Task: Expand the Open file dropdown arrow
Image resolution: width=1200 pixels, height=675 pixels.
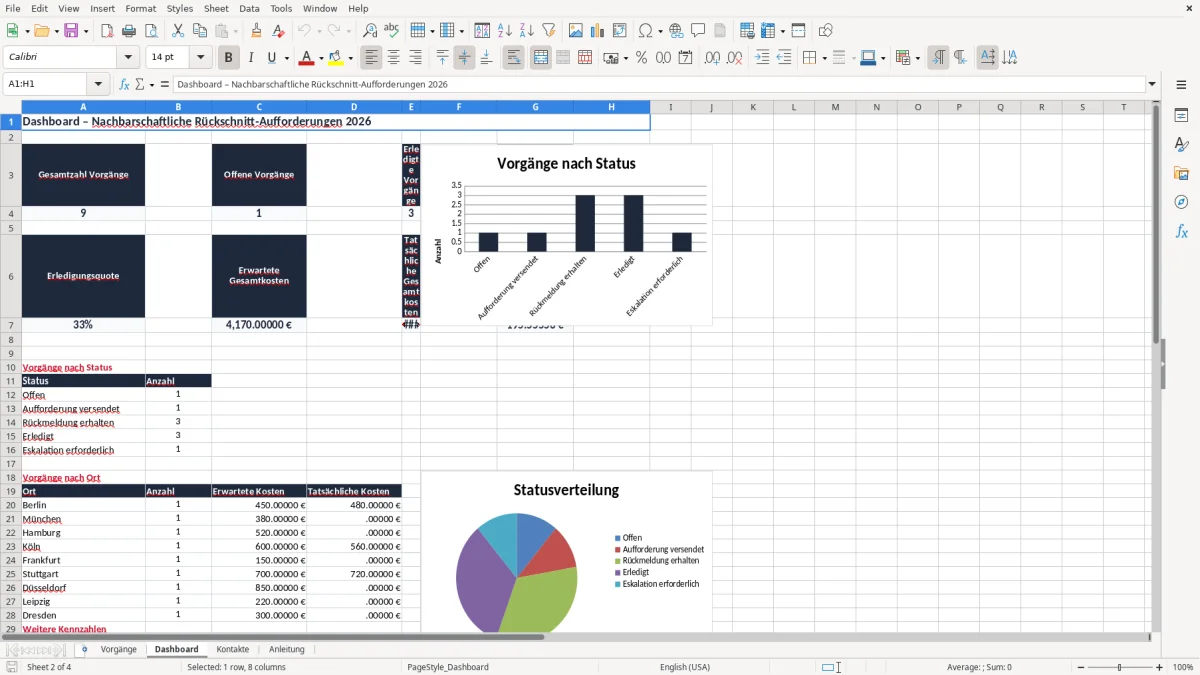Action: [56, 31]
